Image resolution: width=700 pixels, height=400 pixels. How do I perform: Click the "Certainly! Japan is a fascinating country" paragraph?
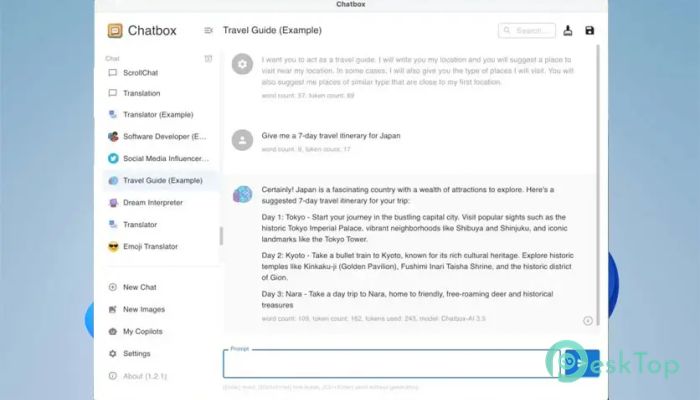point(408,195)
